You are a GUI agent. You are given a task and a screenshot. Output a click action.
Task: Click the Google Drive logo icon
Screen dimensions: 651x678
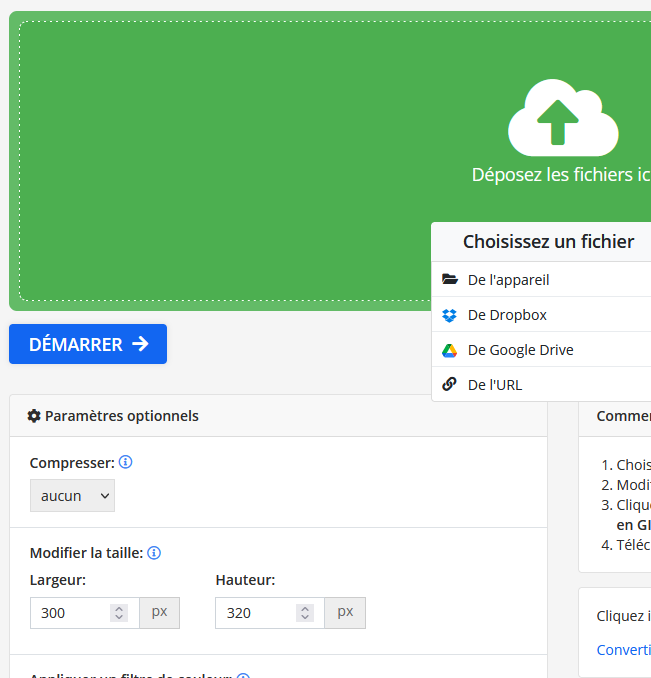pyautogui.click(x=449, y=350)
